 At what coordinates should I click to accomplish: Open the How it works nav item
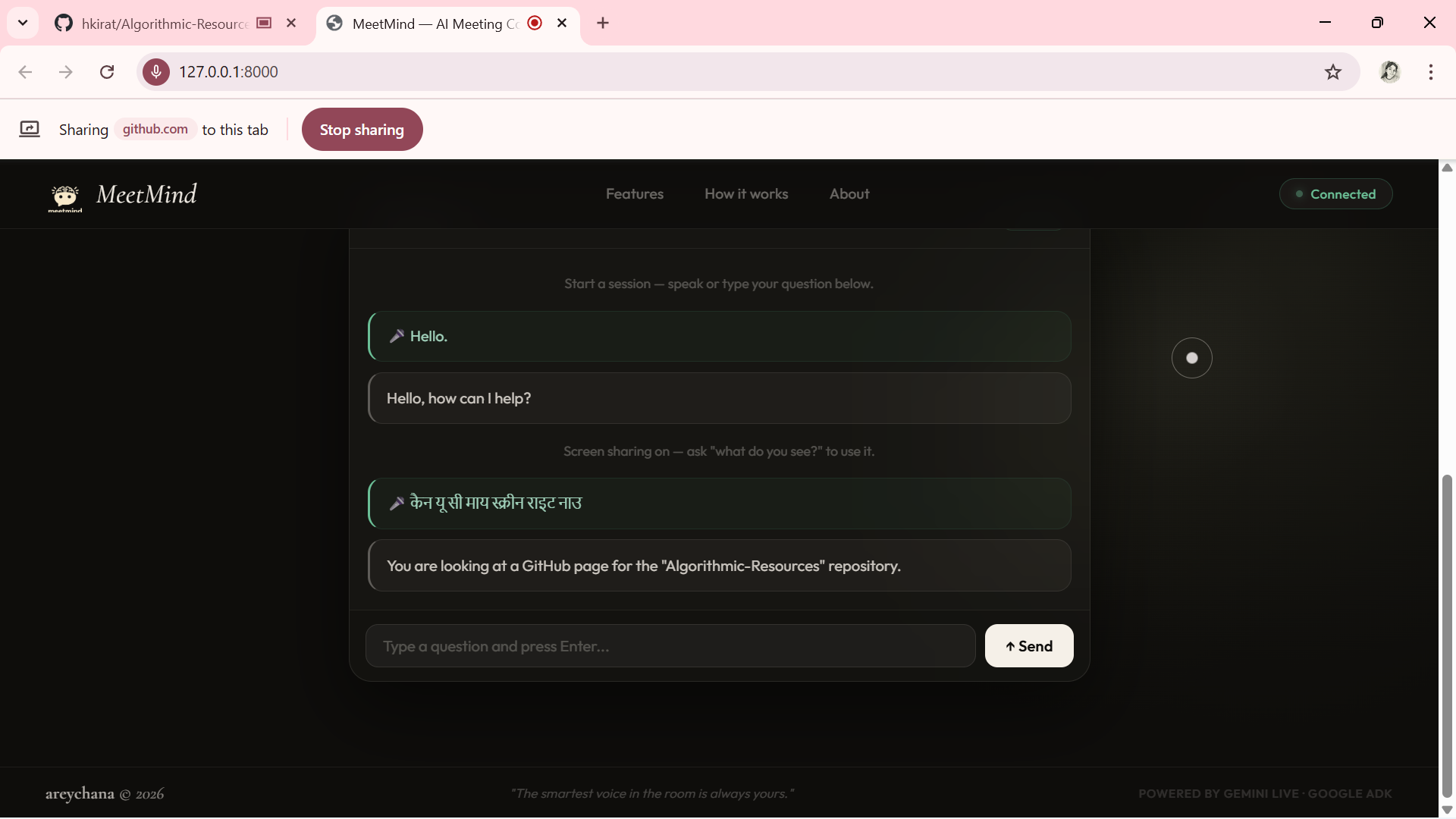click(x=746, y=194)
